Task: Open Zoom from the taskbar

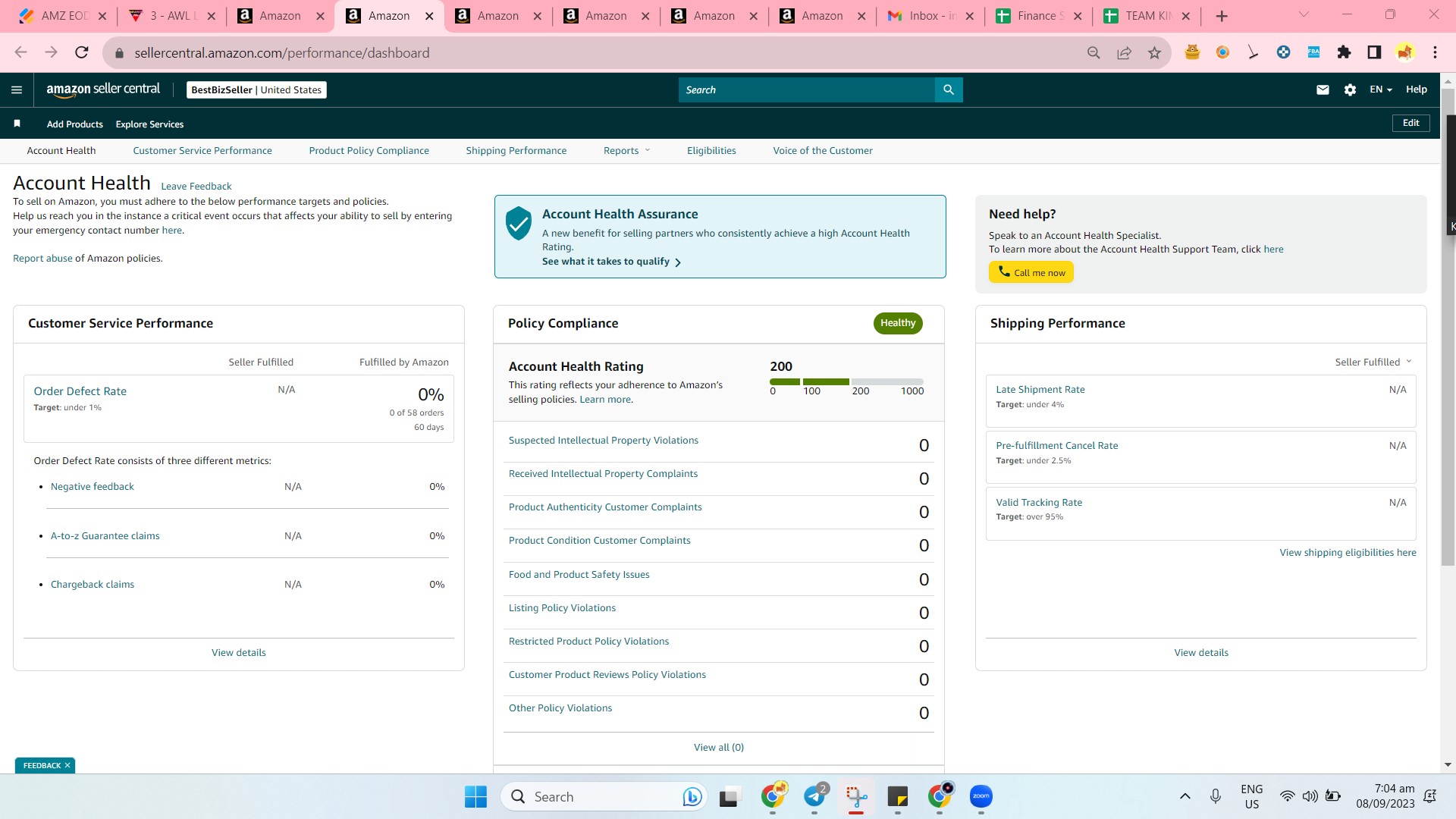Action: pyautogui.click(x=981, y=796)
